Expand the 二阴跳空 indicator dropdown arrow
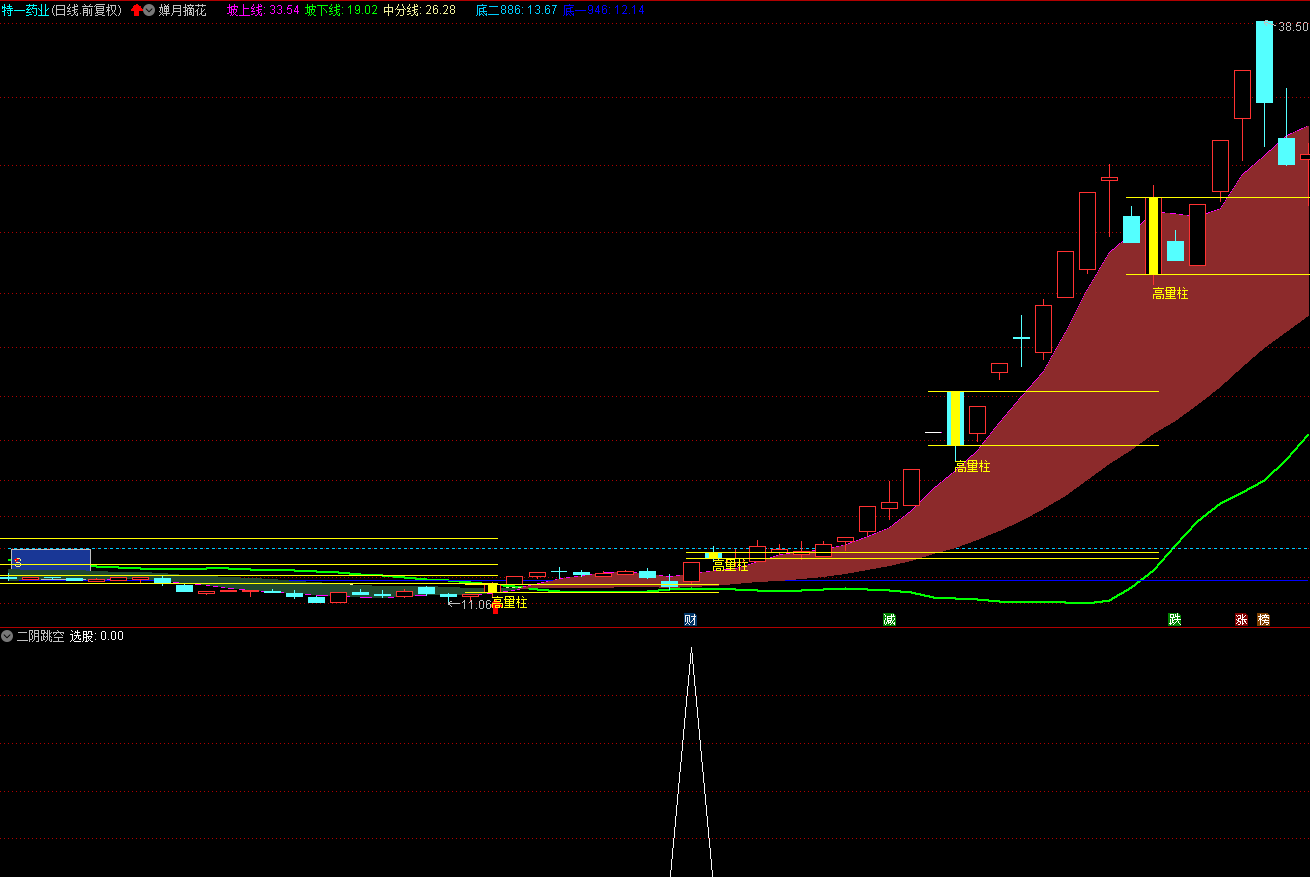The height and width of the screenshot is (877, 1310). point(7,636)
